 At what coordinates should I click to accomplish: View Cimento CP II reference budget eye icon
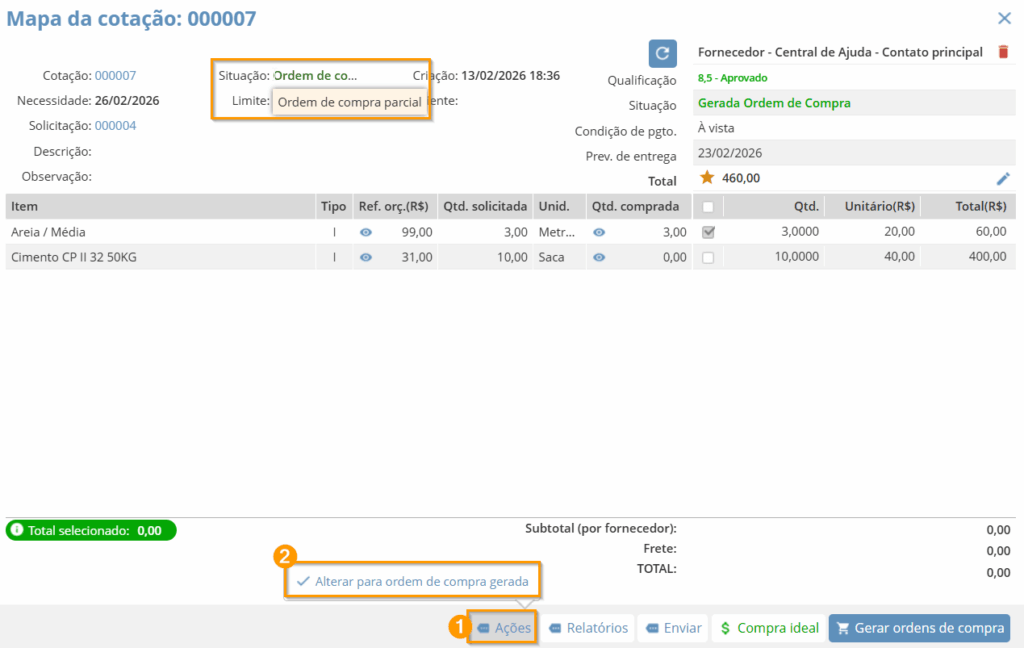tap(366, 257)
